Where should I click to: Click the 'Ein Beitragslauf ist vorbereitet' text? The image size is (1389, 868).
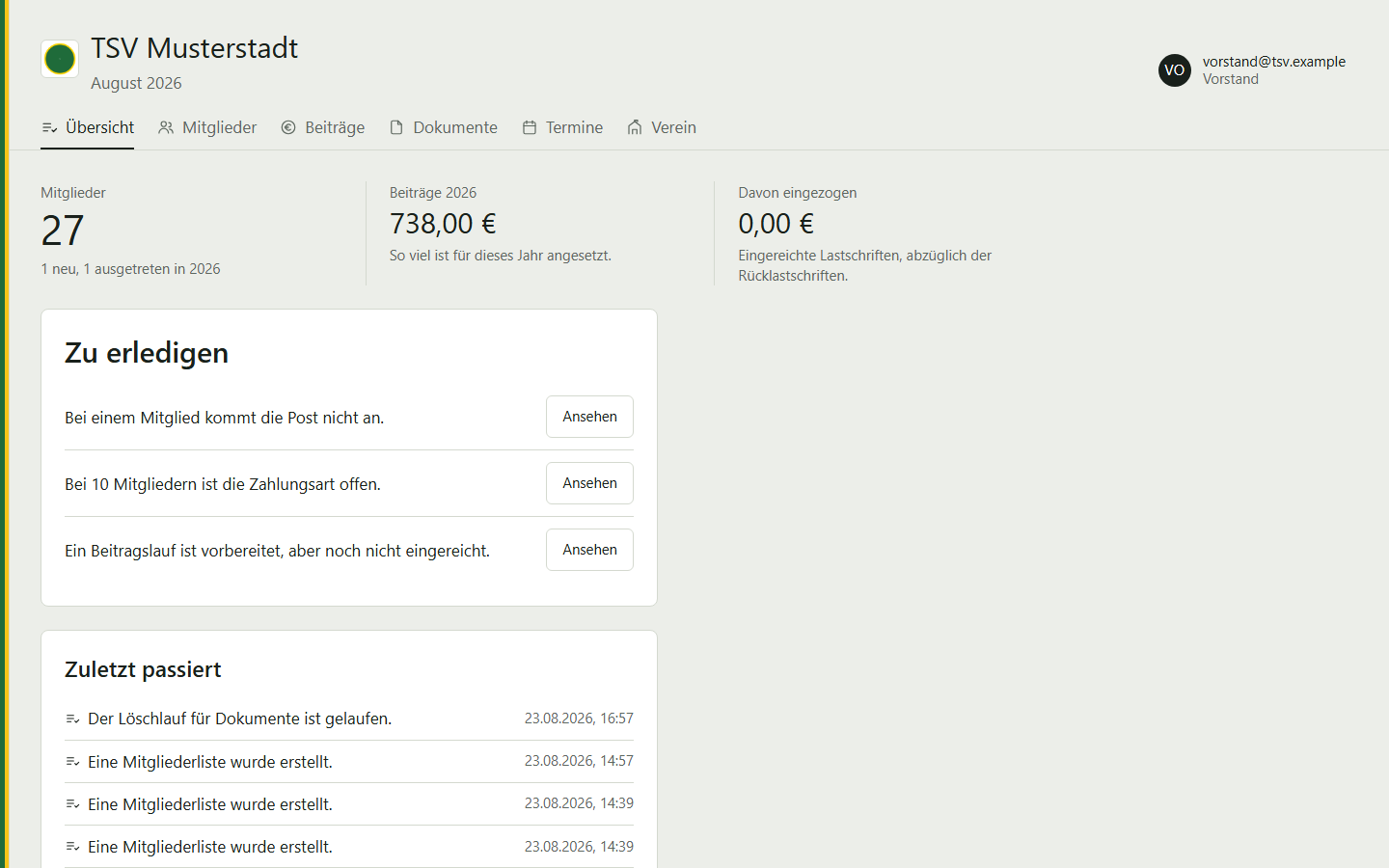[277, 551]
